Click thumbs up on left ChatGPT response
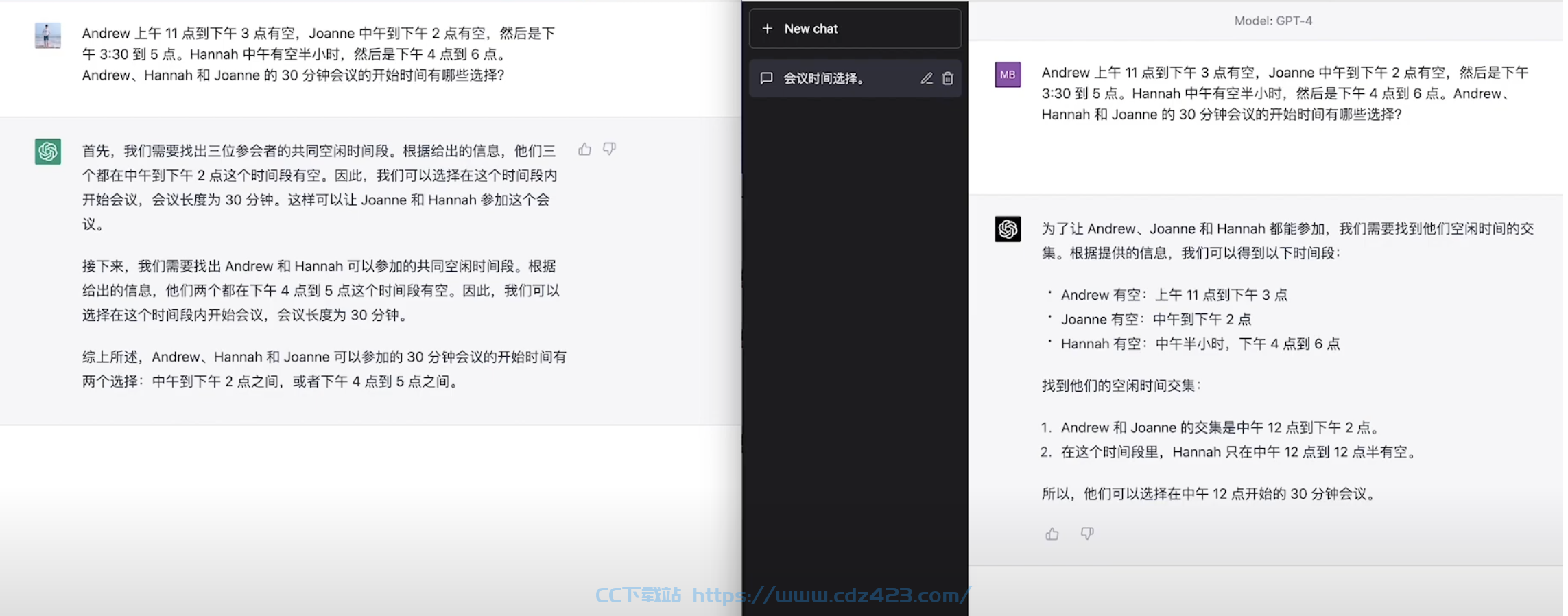The height and width of the screenshot is (616, 1568). click(584, 150)
